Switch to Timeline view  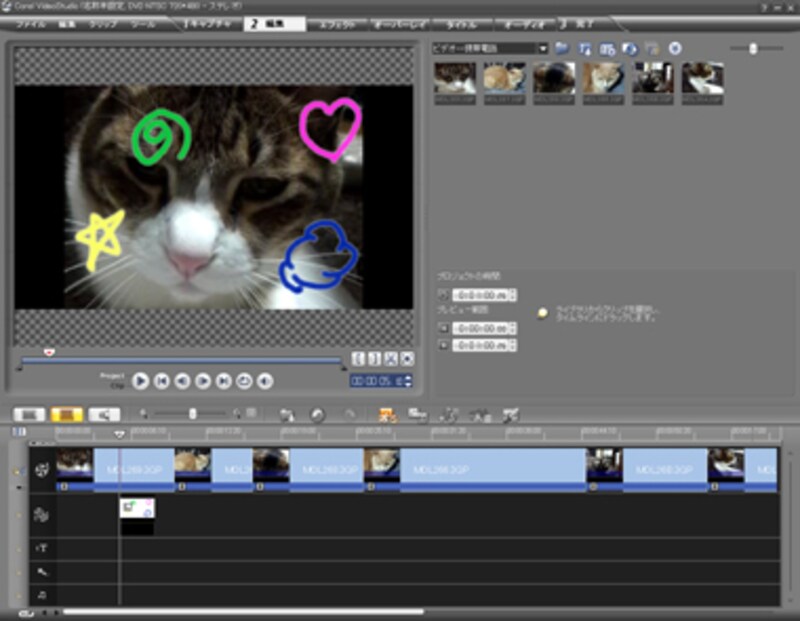pyautogui.click(x=66, y=414)
